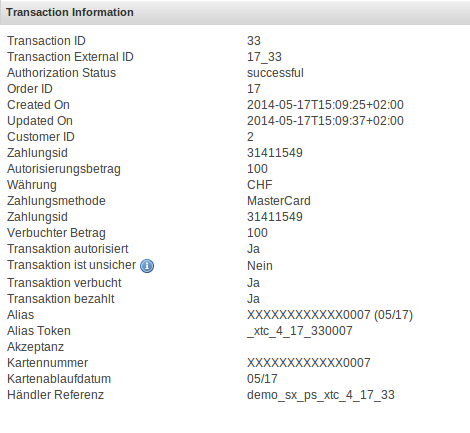
Task: Click the Verbuchter Betrag value 100
Action: point(257,233)
